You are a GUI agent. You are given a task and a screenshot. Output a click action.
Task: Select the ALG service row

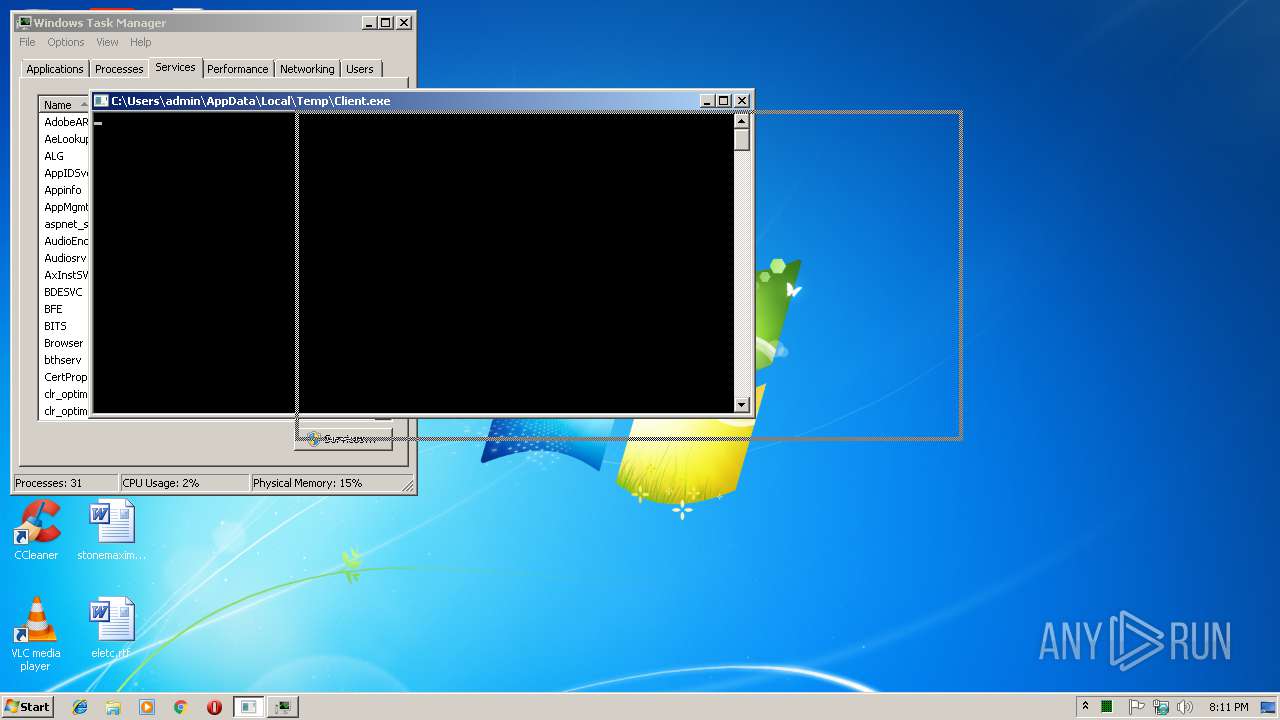coord(65,156)
